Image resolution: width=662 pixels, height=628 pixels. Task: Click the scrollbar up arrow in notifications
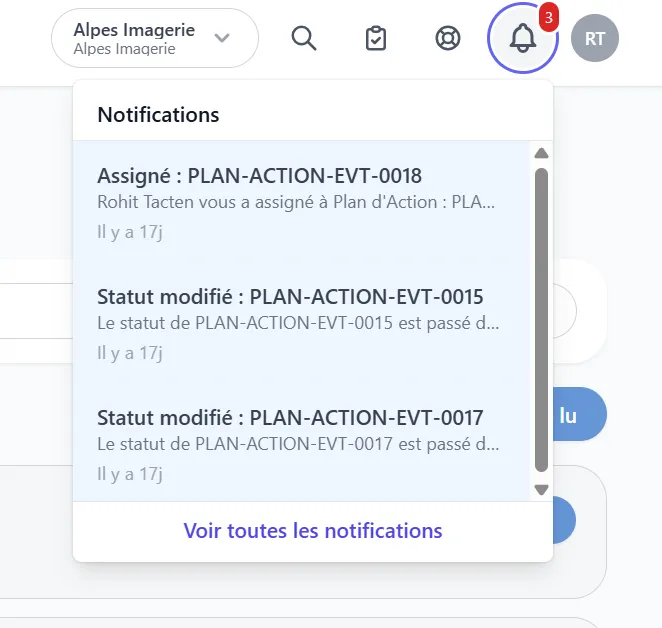(541, 153)
